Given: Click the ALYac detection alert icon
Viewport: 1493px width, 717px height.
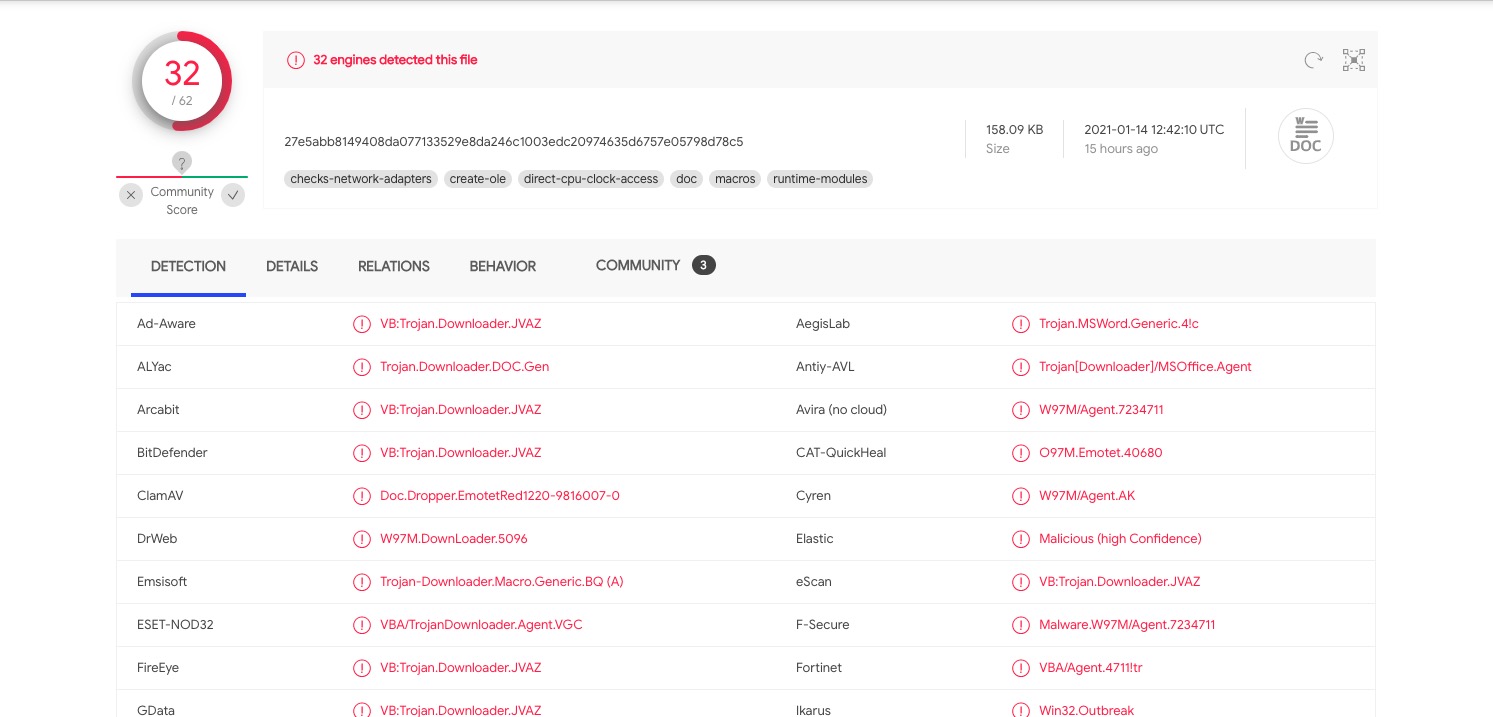Looking at the screenshot, I should [362, 367].
